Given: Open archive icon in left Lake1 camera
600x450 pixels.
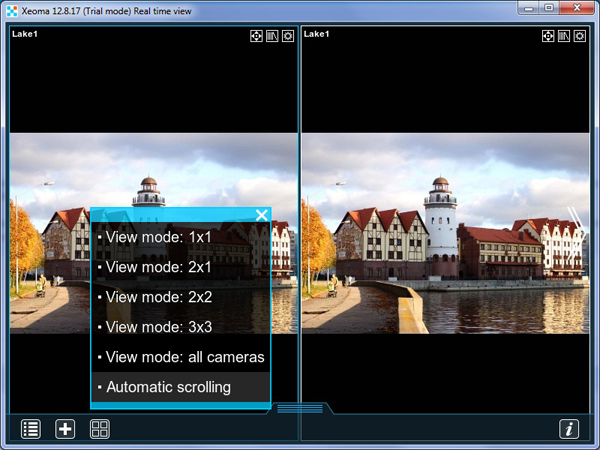Looking at the screenshot, I should click(x=272, y=36).
